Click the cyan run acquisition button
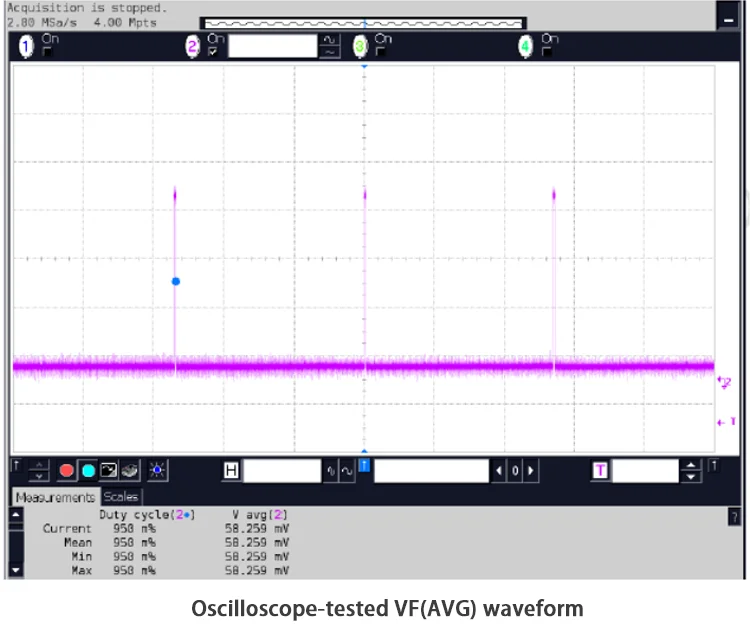This screenshot has height=631, width=750. (88, 471)
